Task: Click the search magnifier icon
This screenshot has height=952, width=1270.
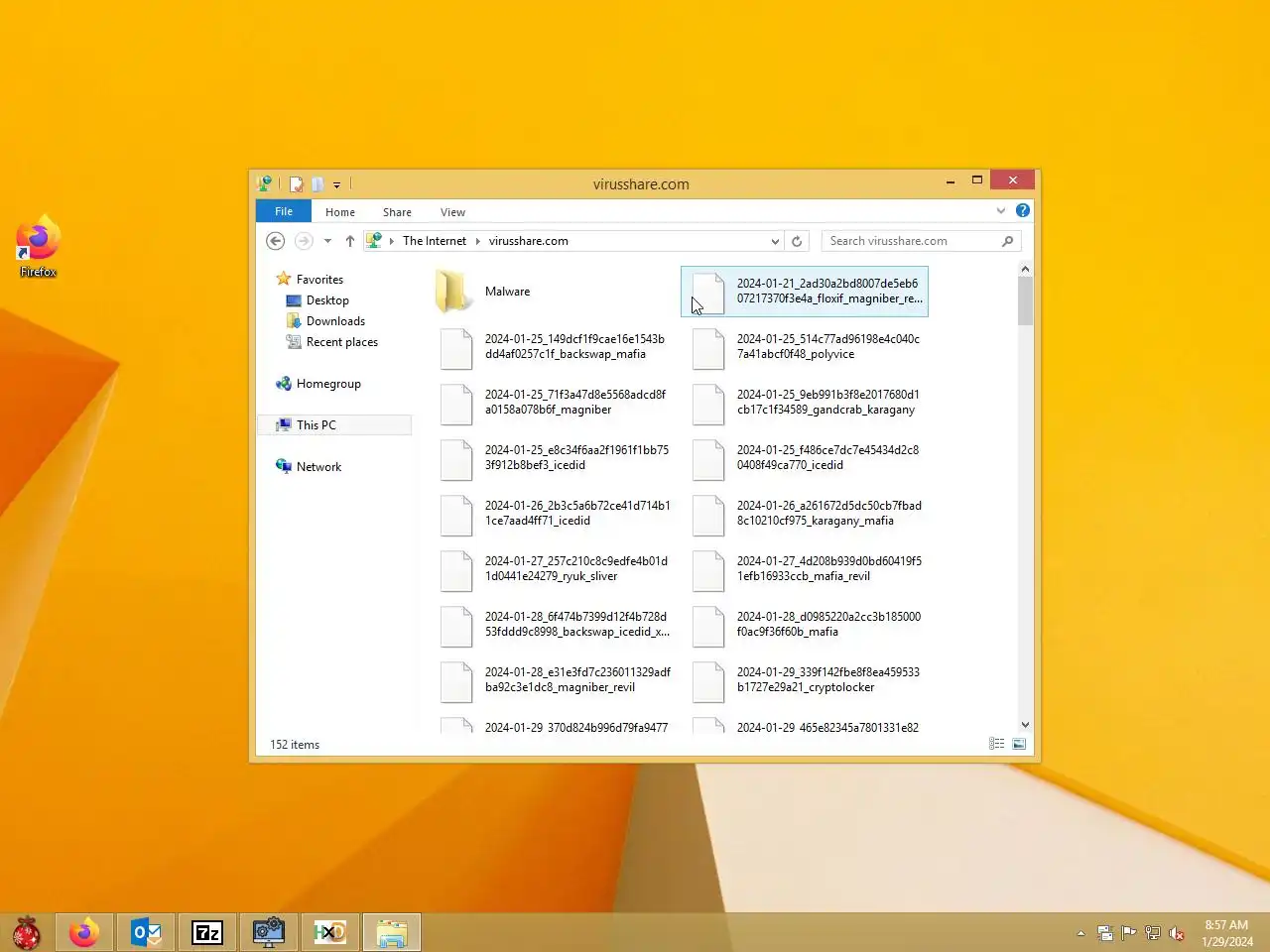Action: pos(1008,241)
